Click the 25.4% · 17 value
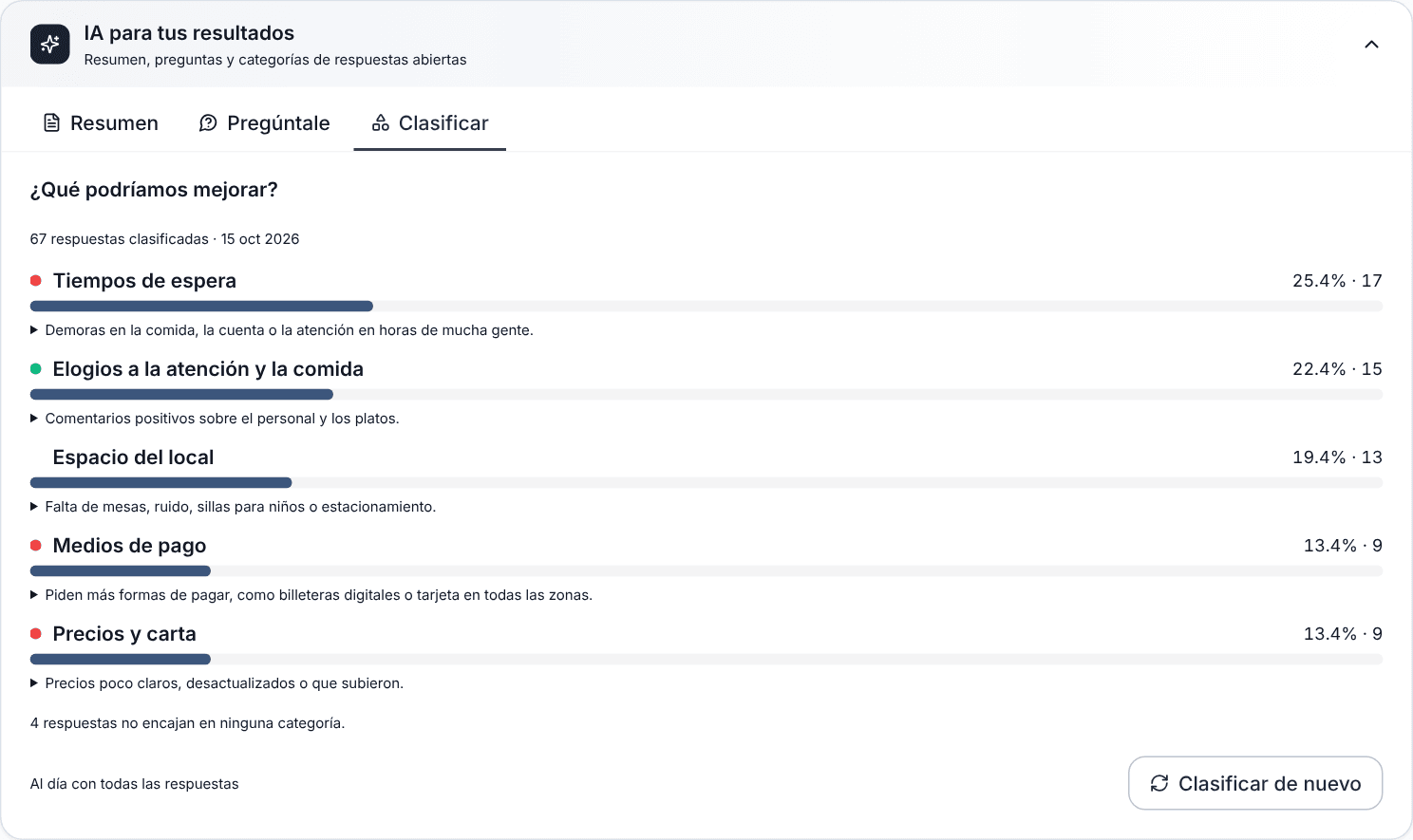This screenshot has width=1413, height=840. click(x=1337, y=281)
